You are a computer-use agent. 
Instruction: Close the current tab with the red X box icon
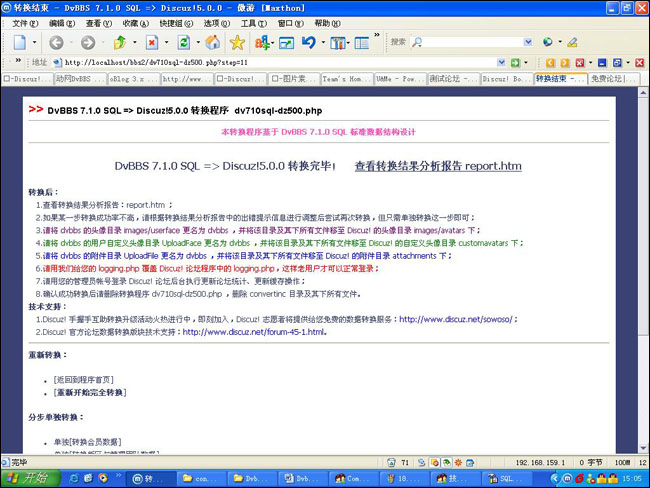click(x=580, y=63)
